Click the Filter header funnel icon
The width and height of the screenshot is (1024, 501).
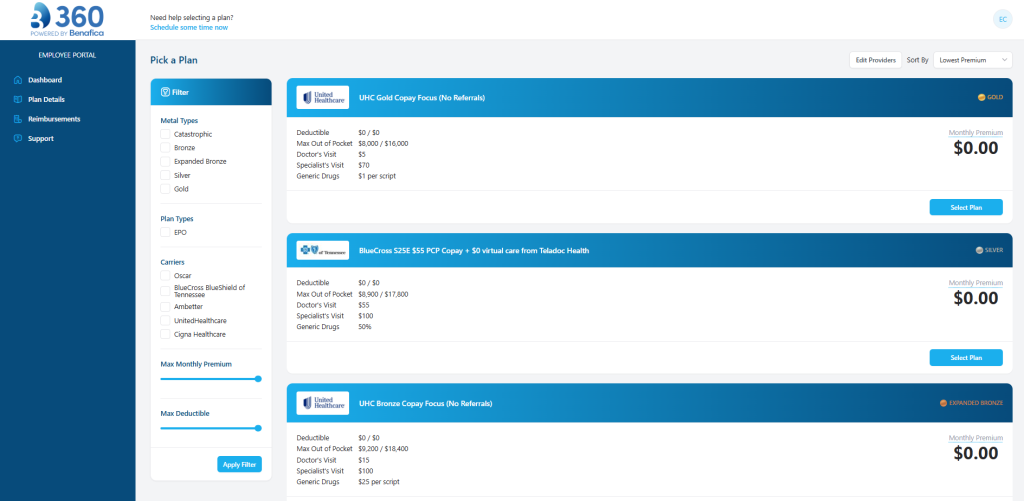165,92
